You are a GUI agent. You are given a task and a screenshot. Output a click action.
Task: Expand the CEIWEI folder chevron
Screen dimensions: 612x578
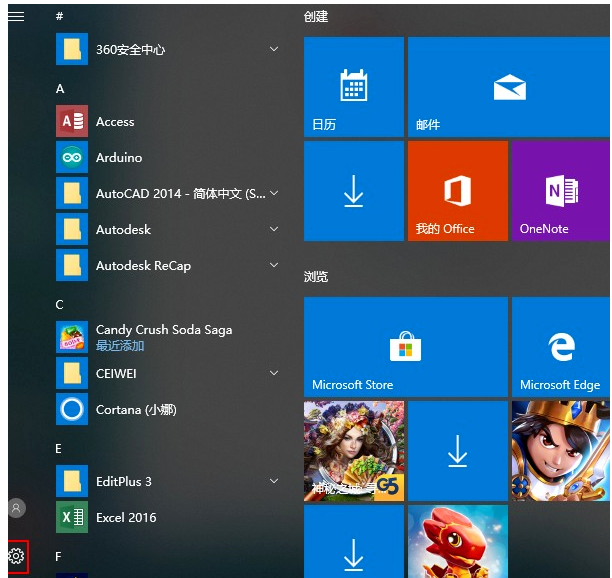(274, 373)
